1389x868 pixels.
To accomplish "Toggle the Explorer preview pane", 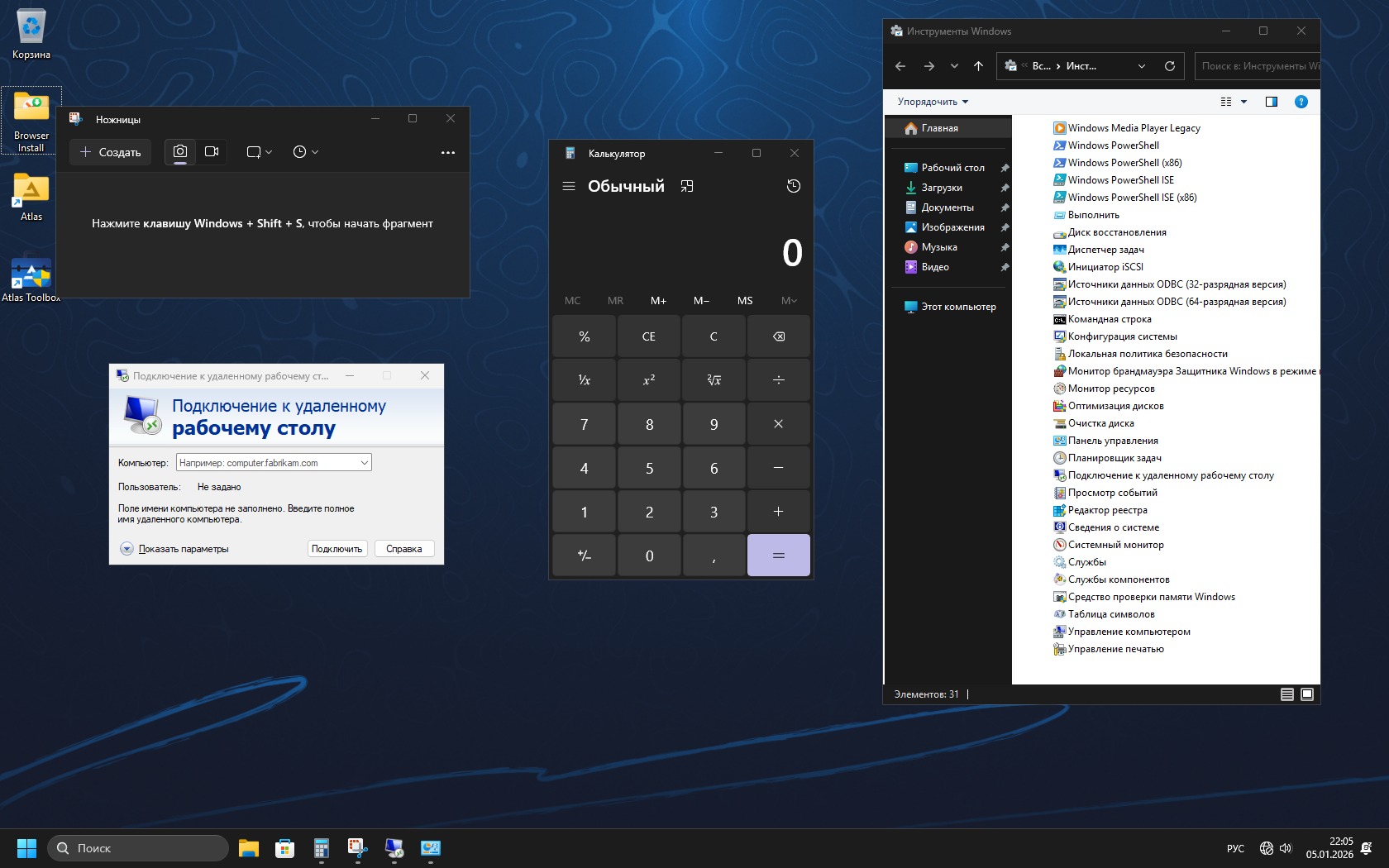I will tap(1272, 102).
